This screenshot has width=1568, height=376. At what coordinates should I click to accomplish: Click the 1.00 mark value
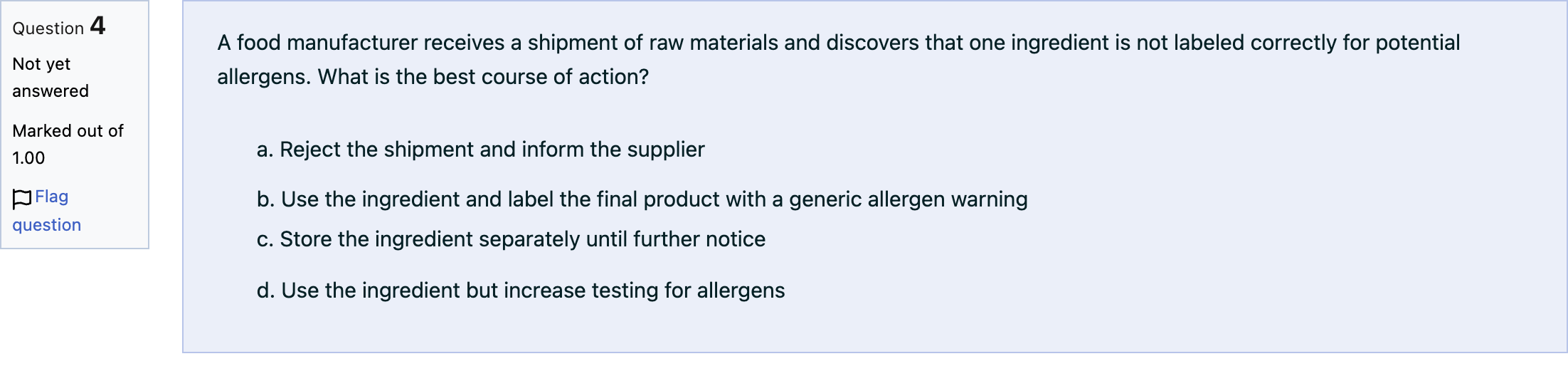28,158
